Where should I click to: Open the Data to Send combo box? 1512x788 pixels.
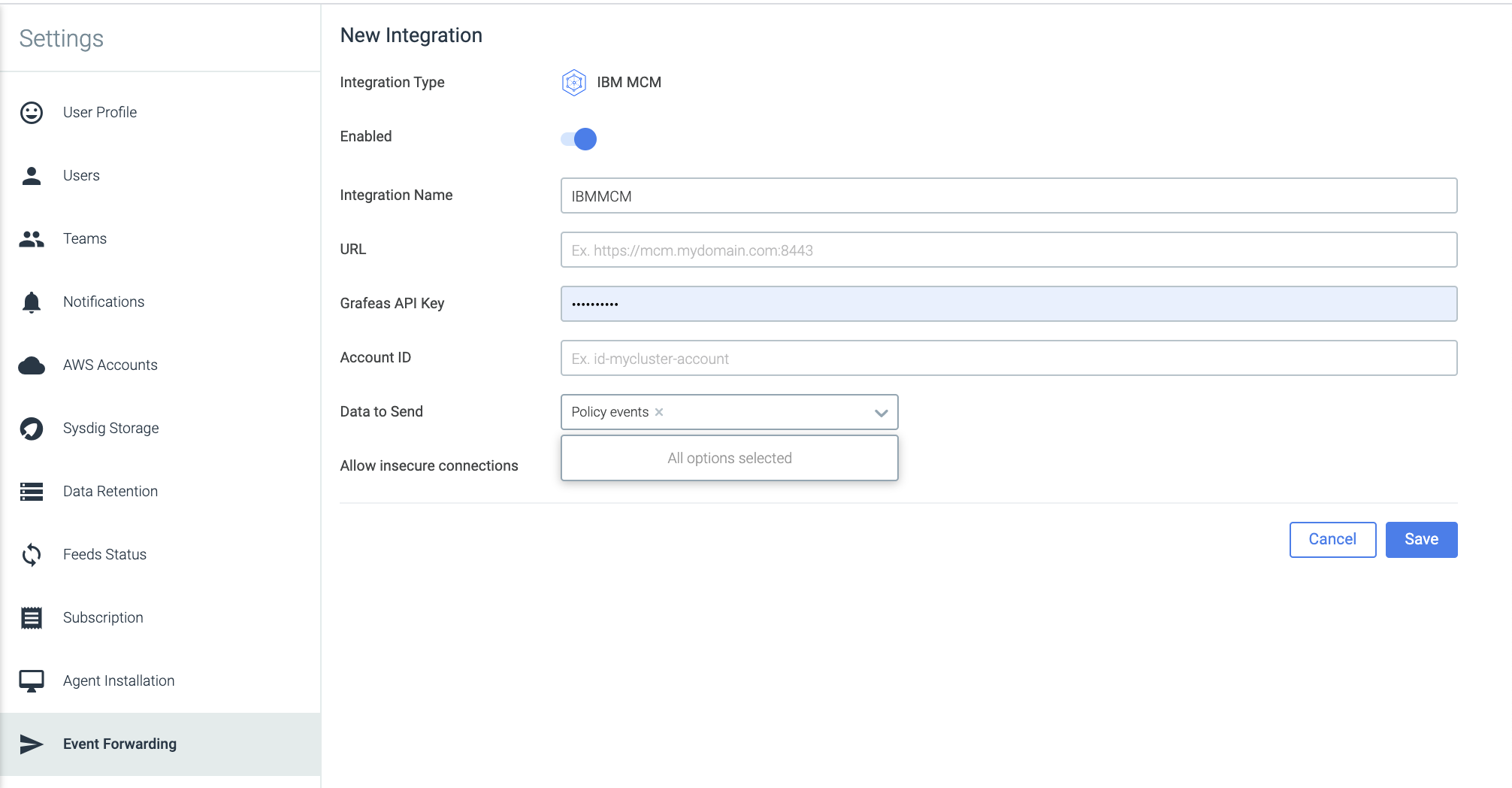(x=730, y=412)
